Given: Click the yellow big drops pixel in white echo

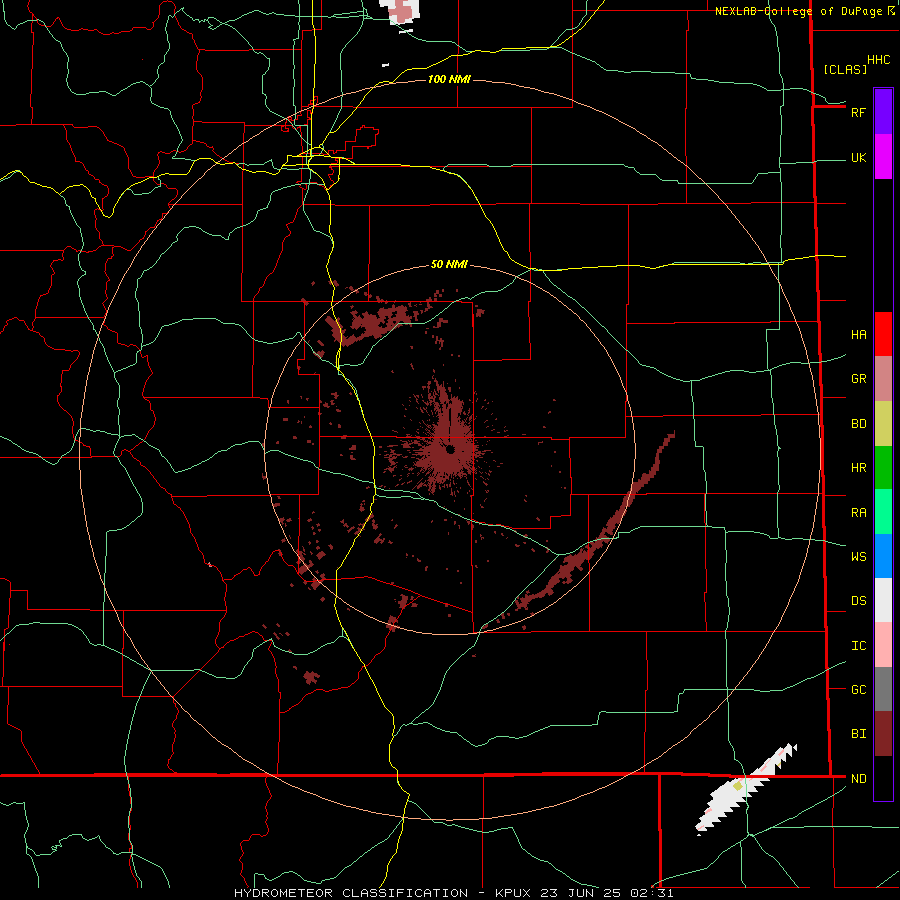Looking at the screenshot, I should (x=738, y=785).
